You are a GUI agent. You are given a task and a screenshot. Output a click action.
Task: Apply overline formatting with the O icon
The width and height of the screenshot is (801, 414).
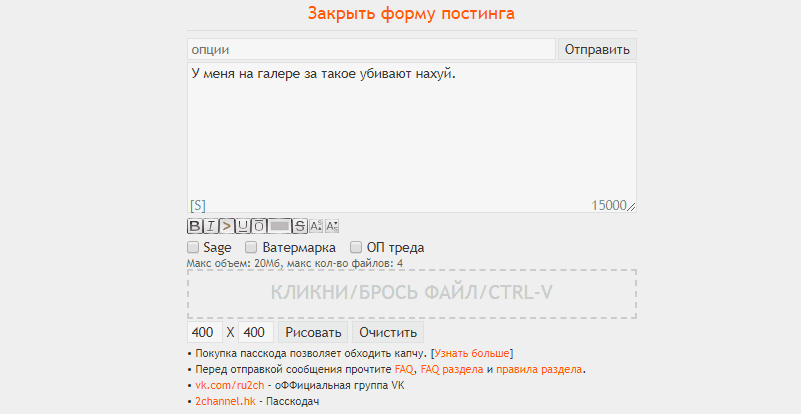tap(260, 226)
